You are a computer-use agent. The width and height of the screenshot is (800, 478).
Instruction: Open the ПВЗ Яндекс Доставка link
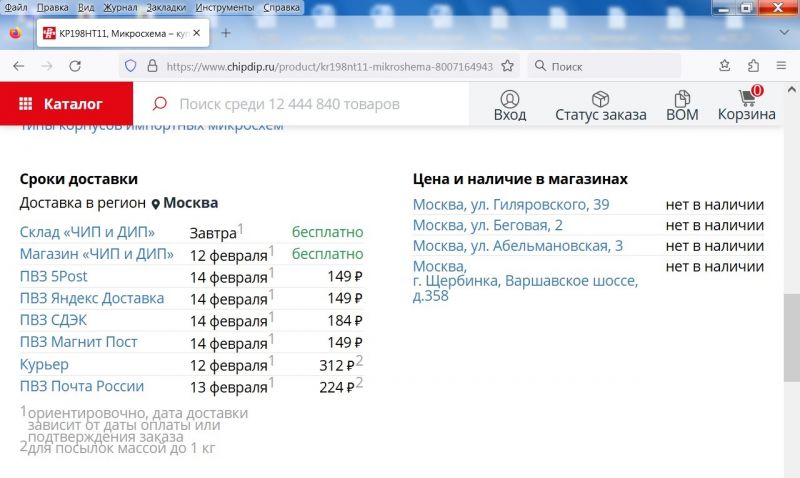[x=92, y=298]
